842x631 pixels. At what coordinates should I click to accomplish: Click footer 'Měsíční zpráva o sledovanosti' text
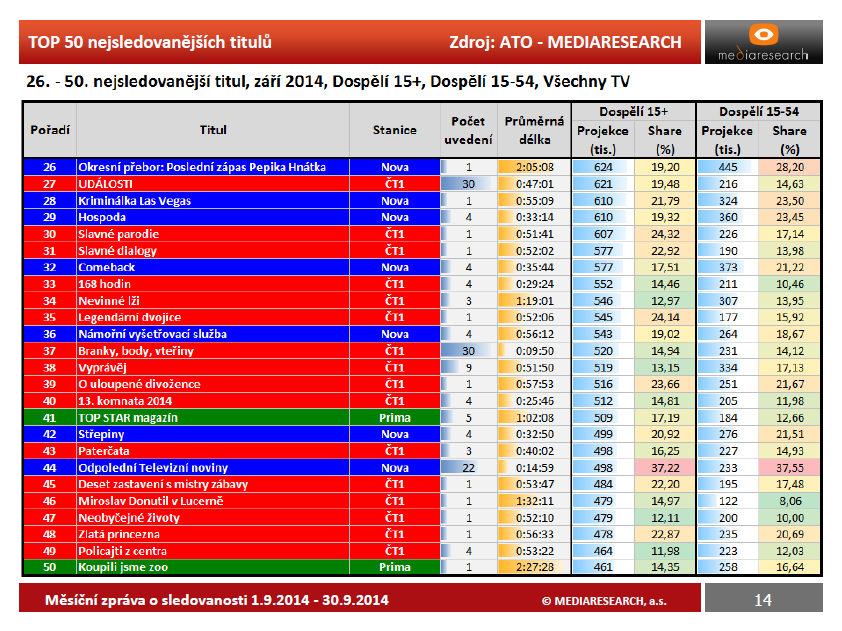216,600
